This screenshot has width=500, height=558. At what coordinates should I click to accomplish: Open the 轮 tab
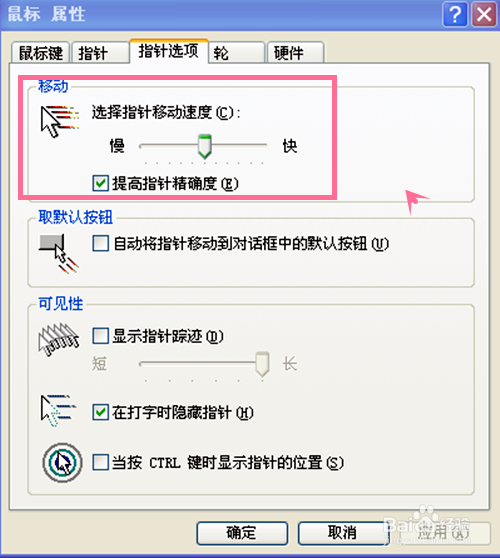[237, 53]
